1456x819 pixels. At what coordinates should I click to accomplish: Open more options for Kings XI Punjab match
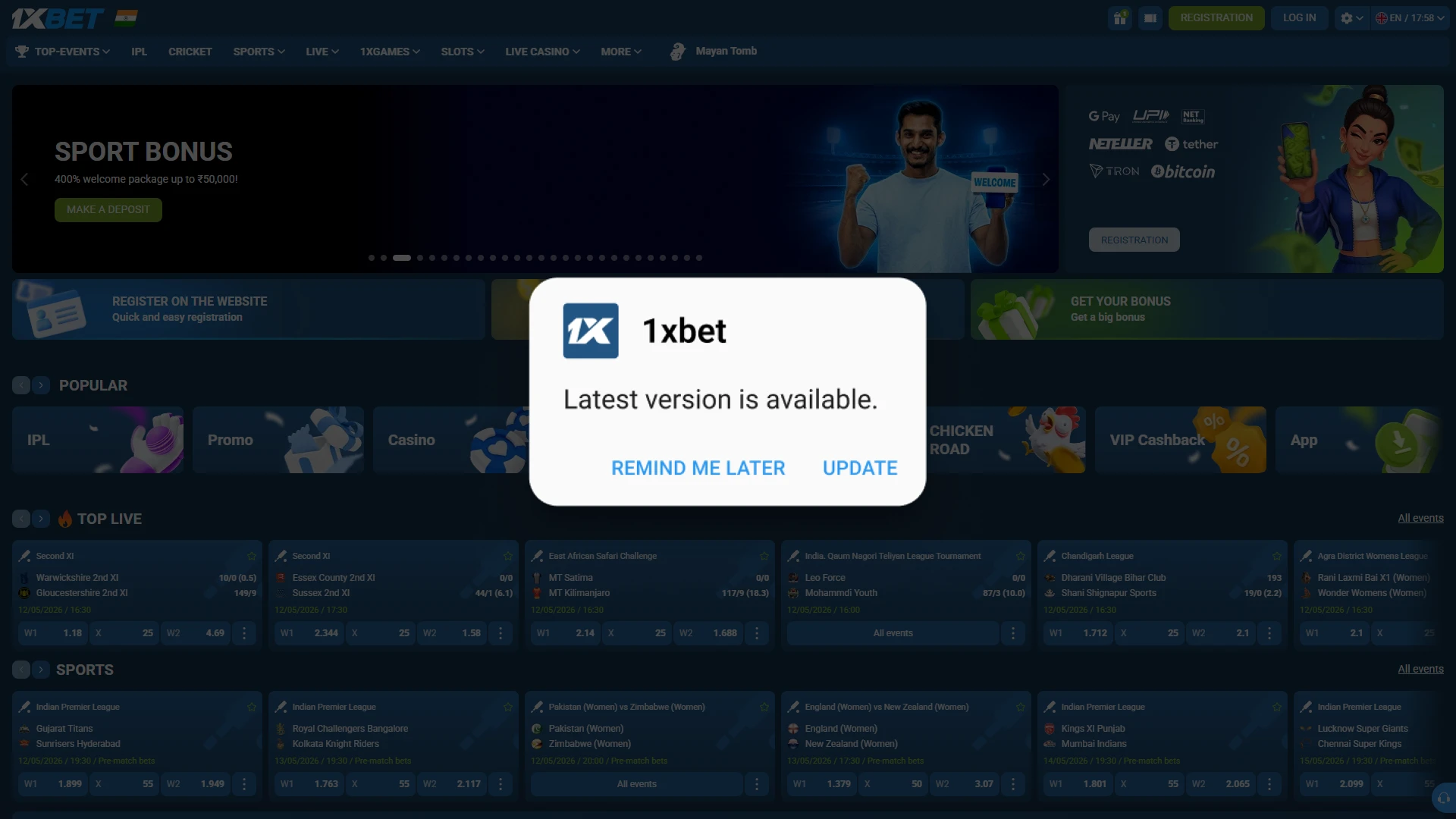[1269, 784]
